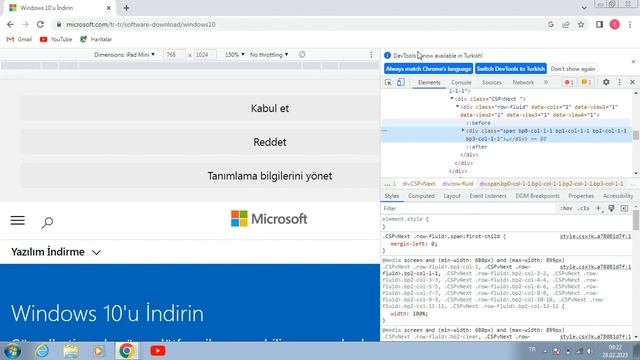Add new style rule with plus icon
This screenshot has width=640, height=360.
point(598,209)
